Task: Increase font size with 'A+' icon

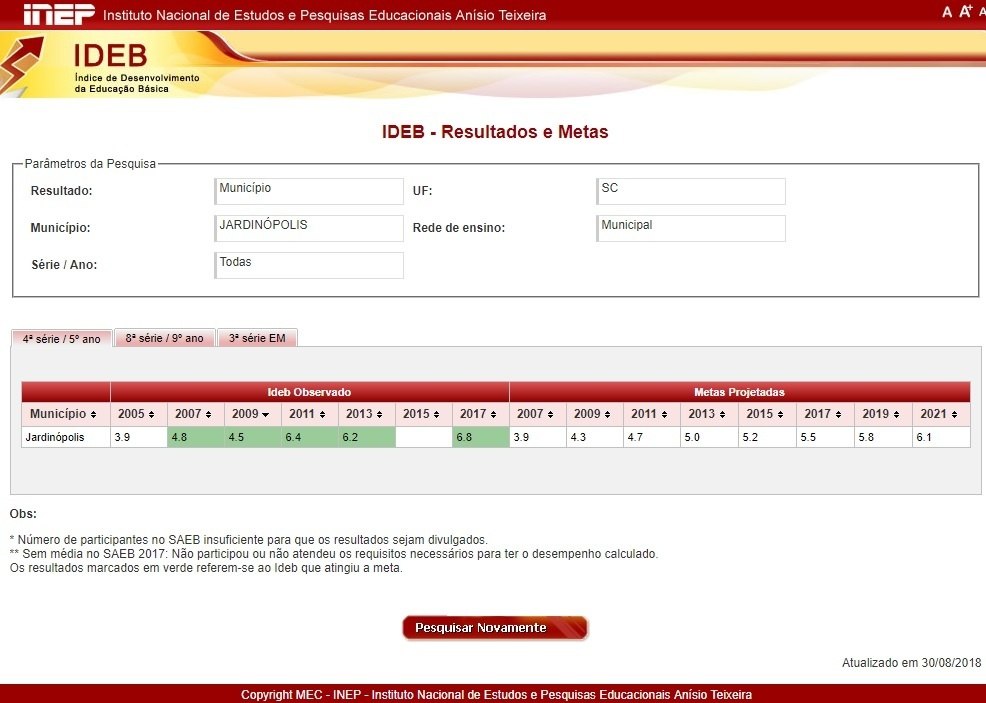Action: 965,12
